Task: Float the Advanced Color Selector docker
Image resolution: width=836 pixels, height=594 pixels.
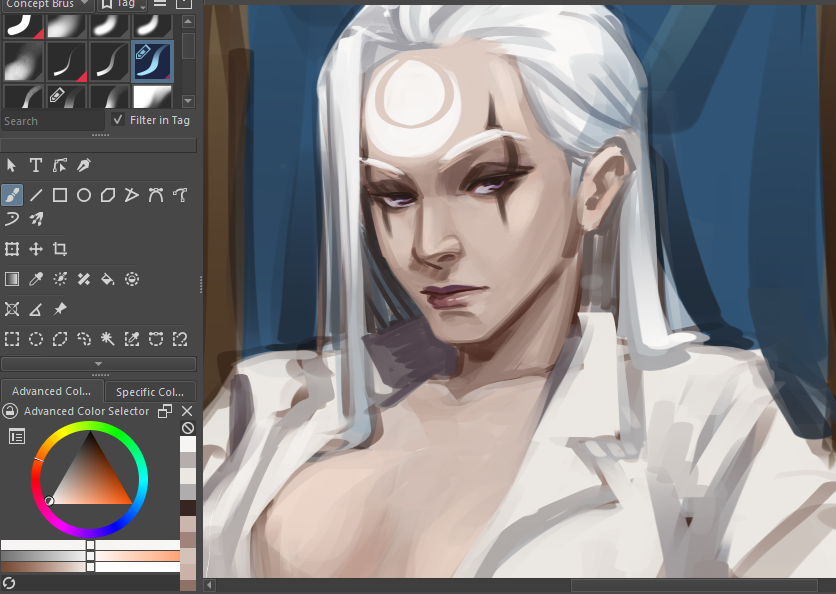Action: click(x=165, y=411)
